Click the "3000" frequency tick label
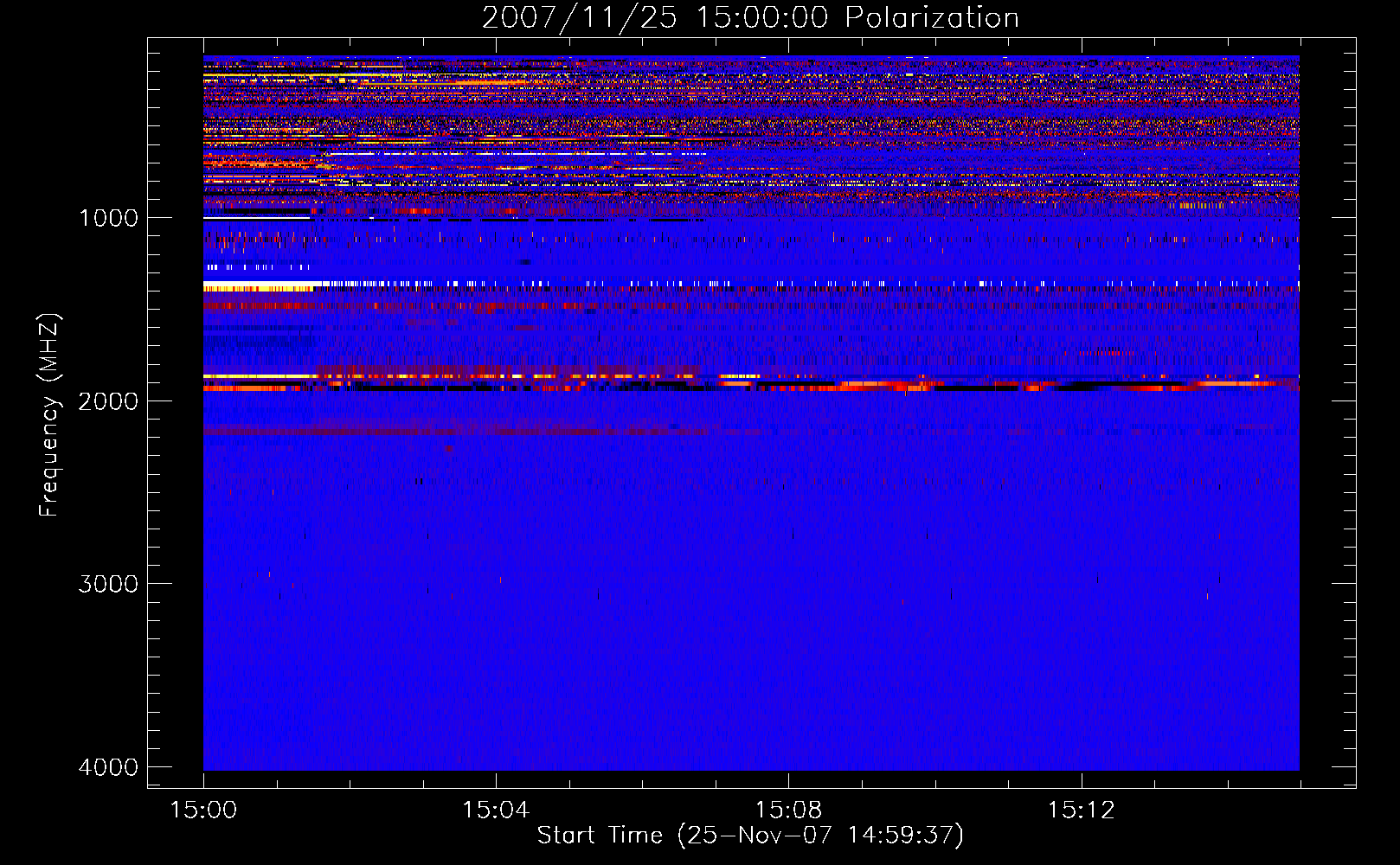 [108, 584]
